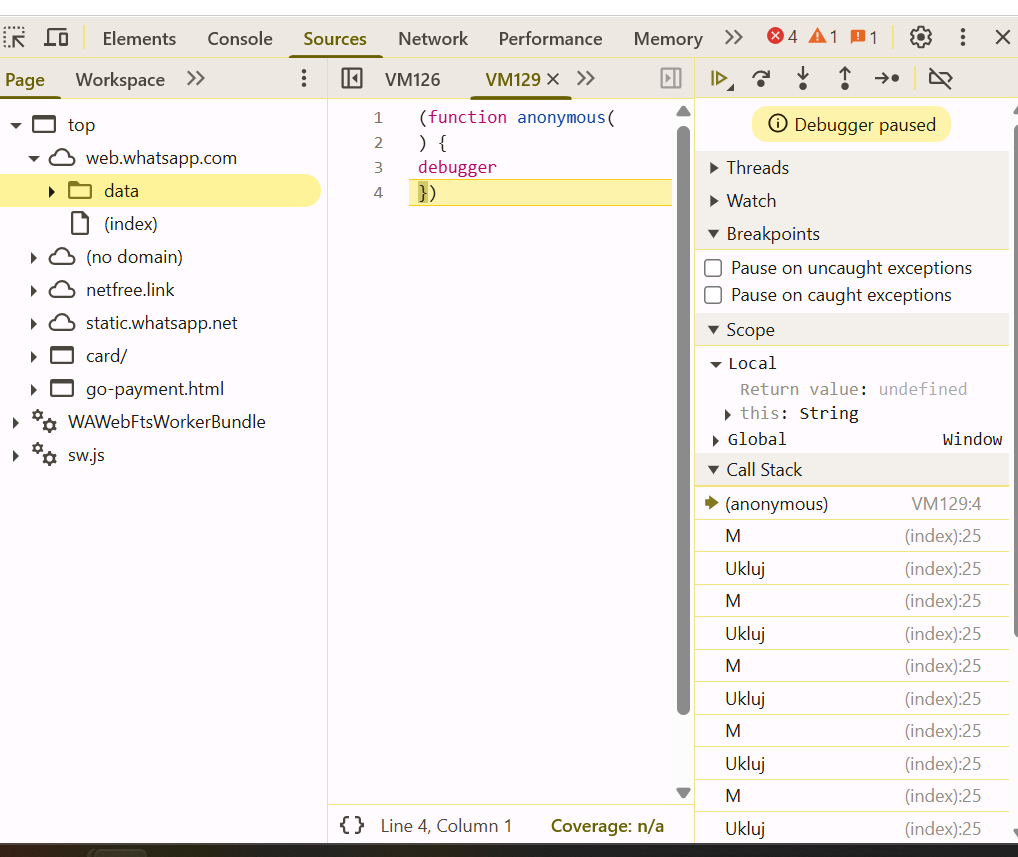Open the DevTools three-dot customize menu
Image resolution: width=1018 pixels, height=857 pixels.
tap(963, 38)
